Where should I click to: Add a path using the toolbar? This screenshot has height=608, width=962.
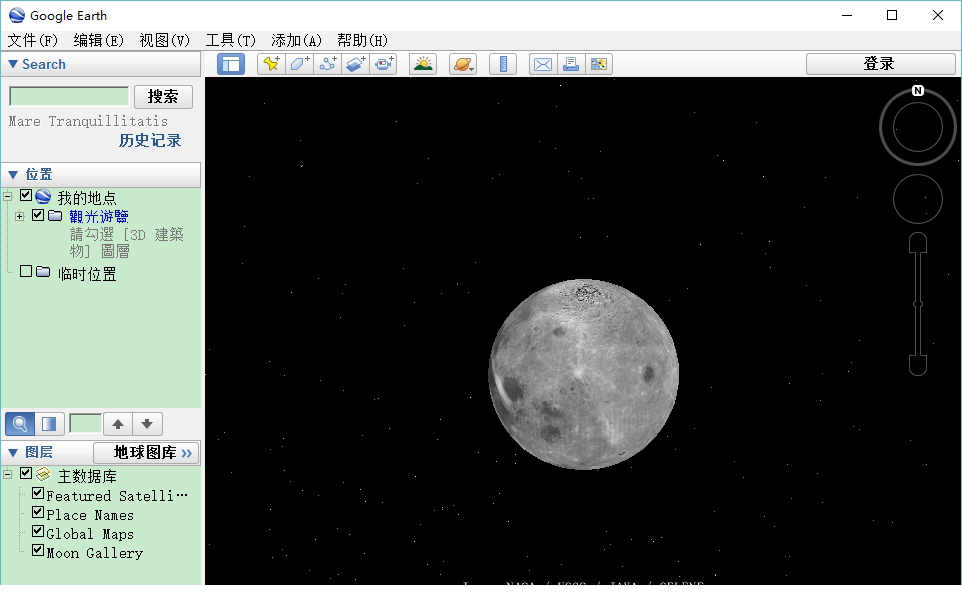(328, 64)
